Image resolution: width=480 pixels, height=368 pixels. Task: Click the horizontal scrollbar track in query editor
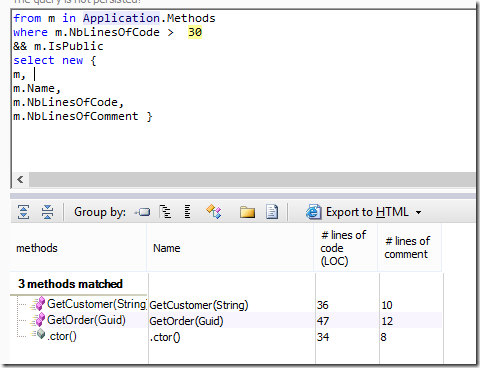click(x=252, y=179)
